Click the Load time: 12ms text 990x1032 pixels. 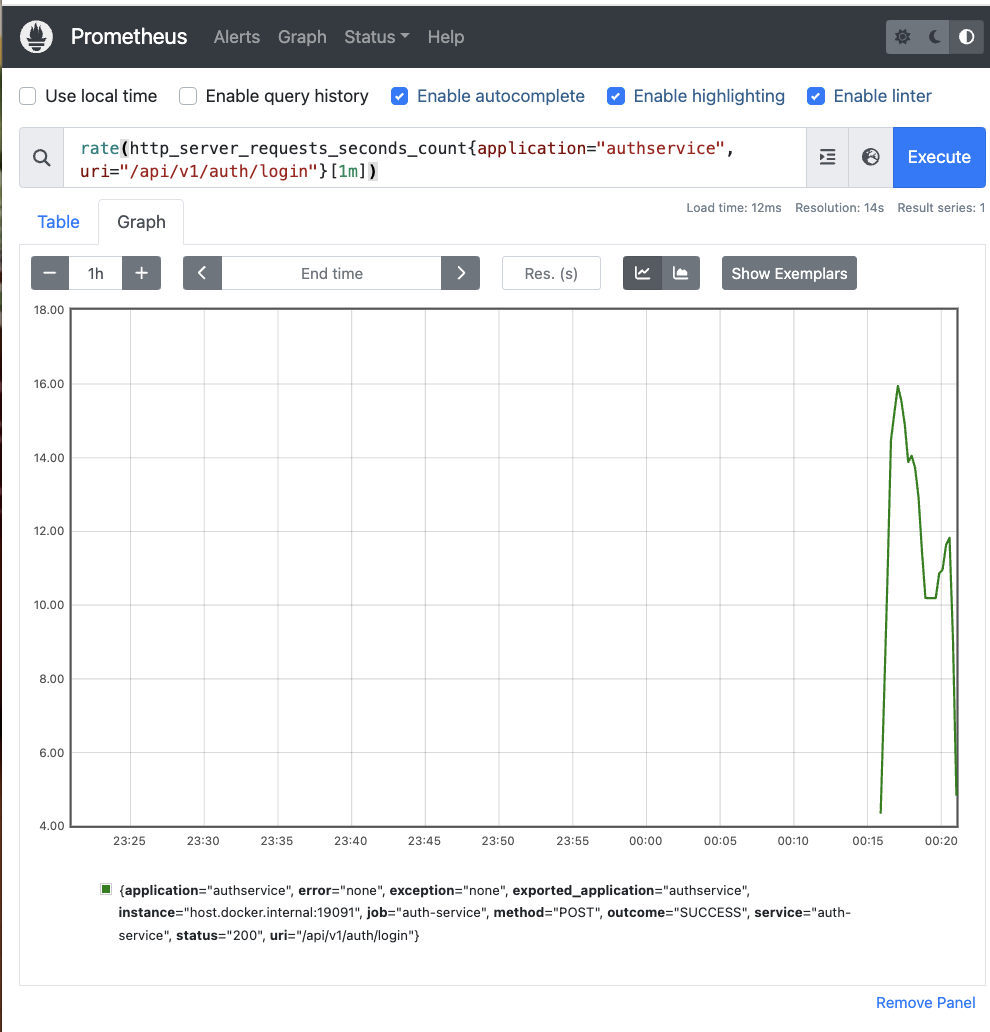734,208
